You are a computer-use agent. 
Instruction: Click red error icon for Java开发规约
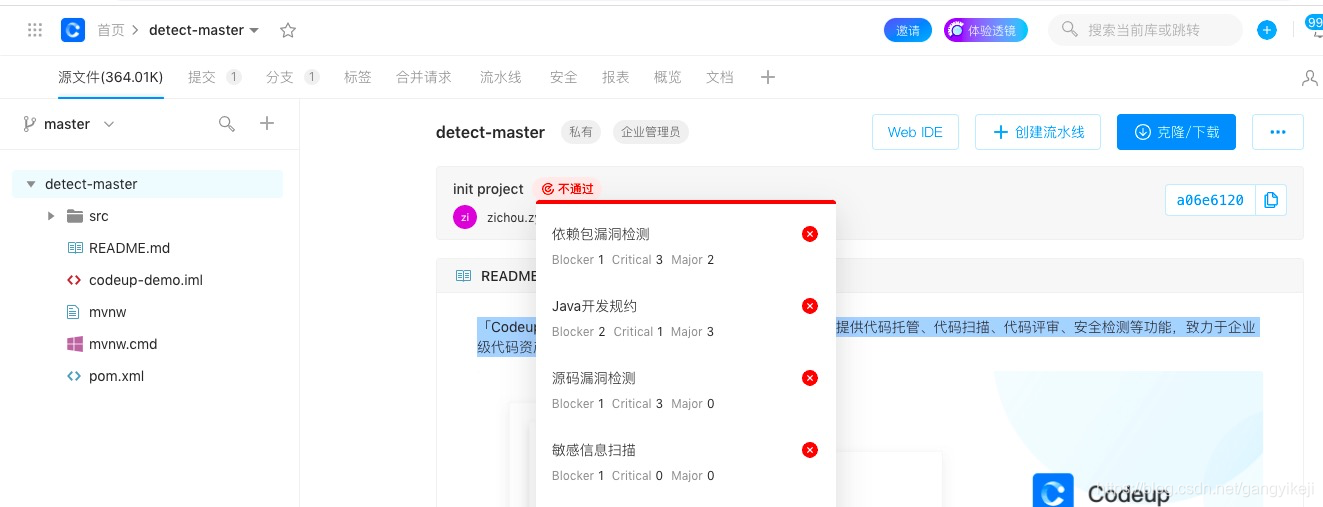(x=810, y=306)
